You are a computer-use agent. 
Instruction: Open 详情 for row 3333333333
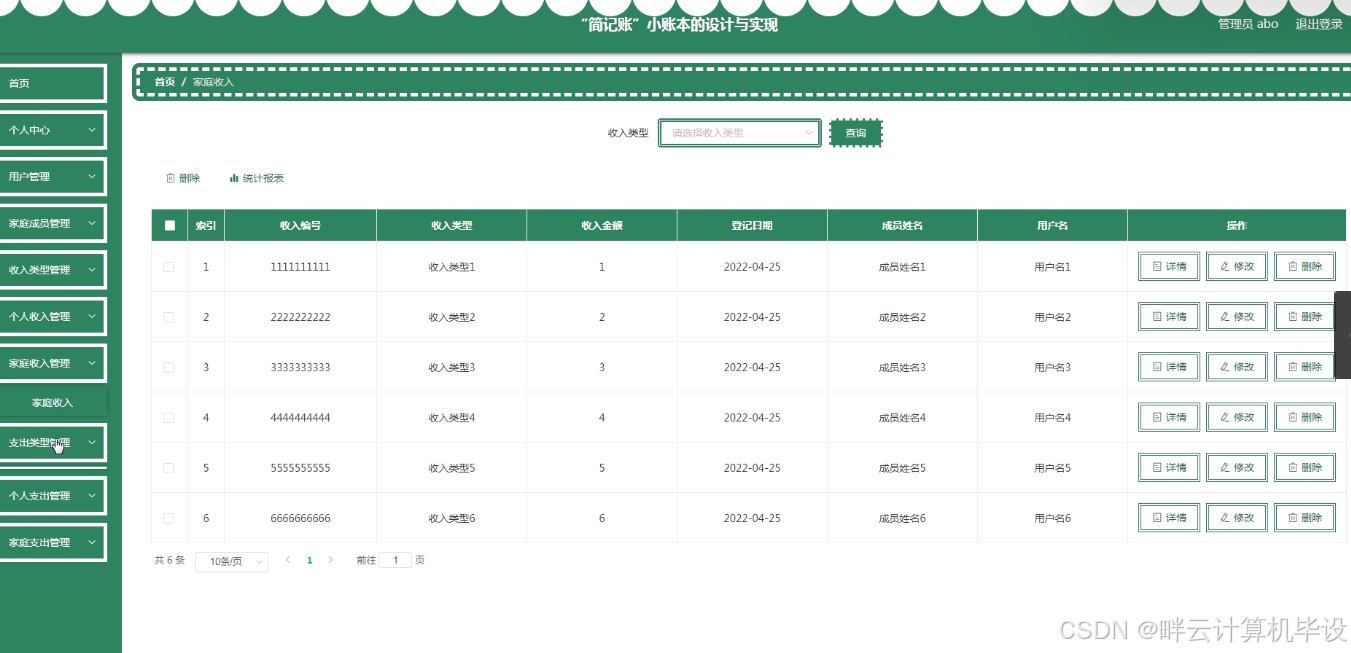click(x=1169, y=367)
